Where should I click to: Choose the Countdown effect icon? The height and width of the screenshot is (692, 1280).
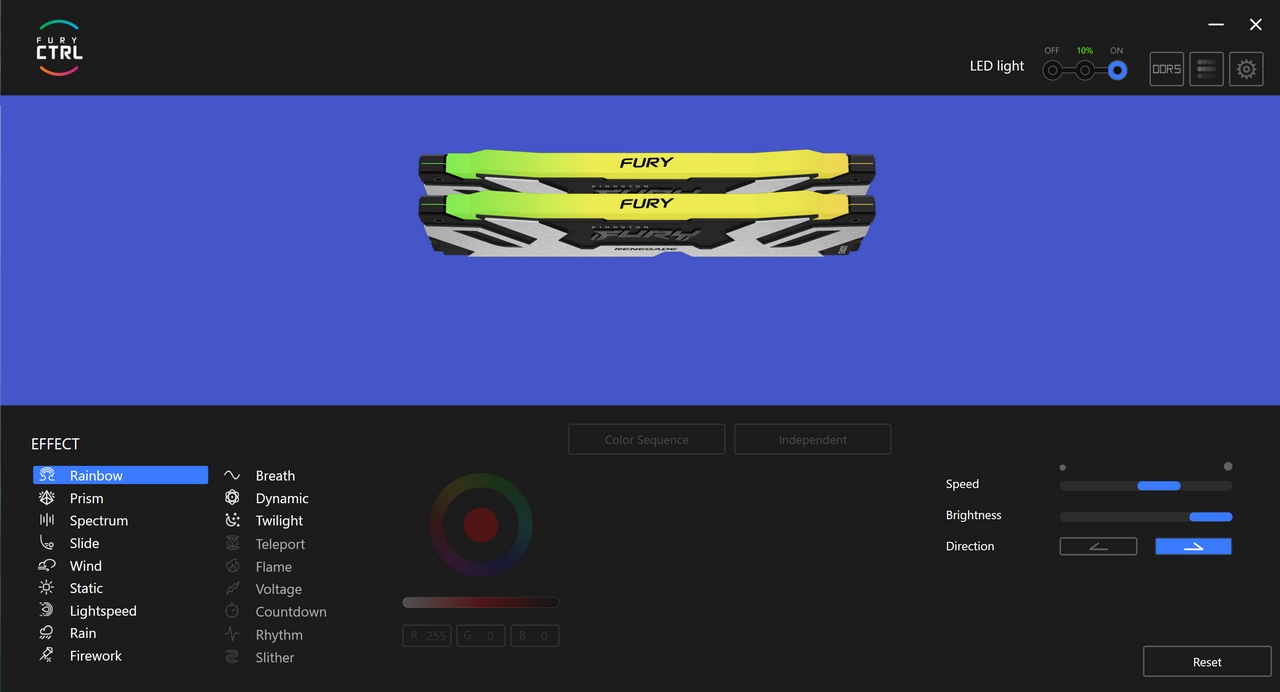point(232,612)
